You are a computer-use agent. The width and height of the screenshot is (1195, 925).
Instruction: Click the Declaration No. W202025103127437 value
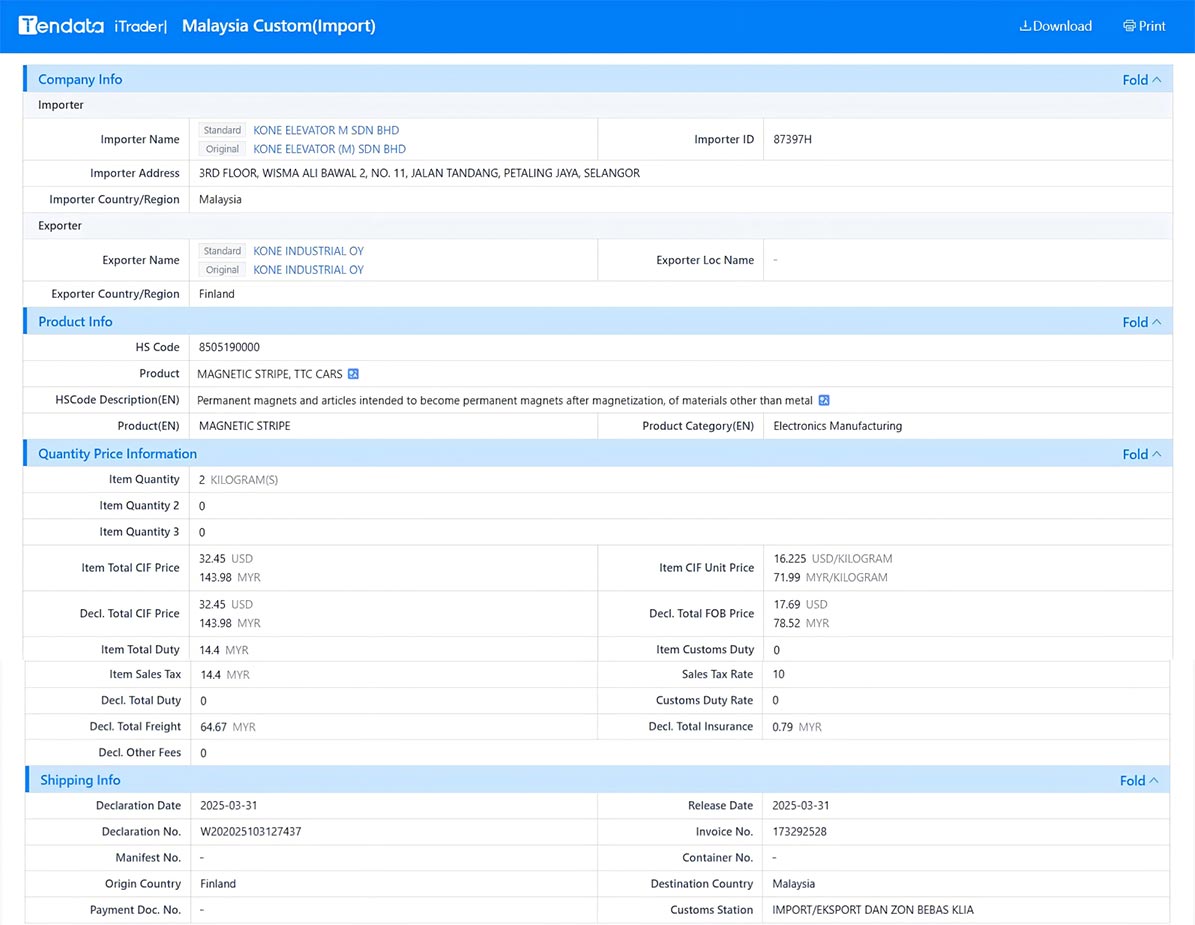pyautogui.click(x=251, y=832)
